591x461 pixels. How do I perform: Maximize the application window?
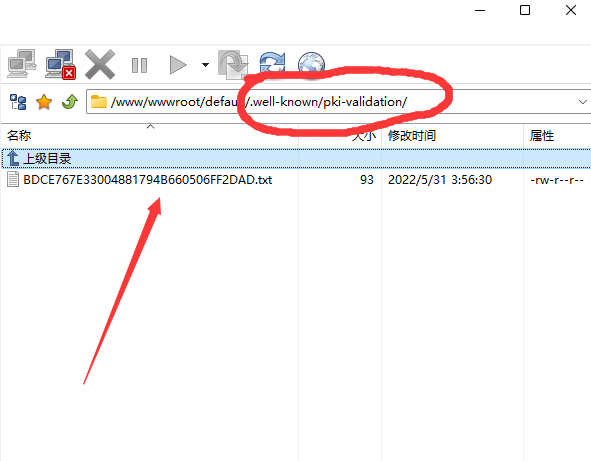[525, 10]
